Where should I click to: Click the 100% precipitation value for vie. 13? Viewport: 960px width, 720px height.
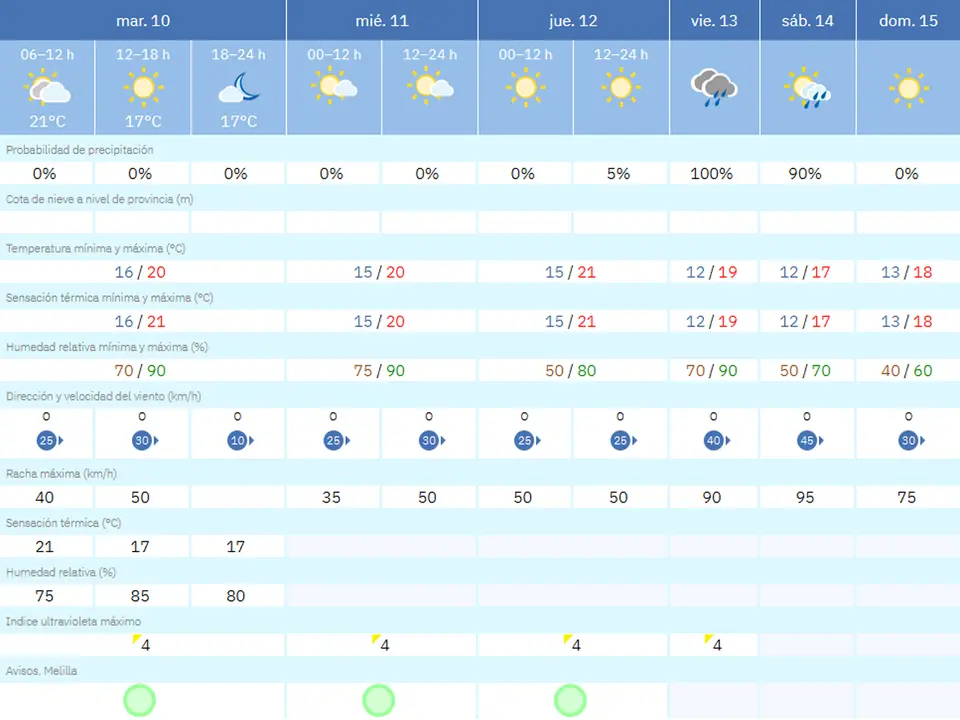coord(711,174)
